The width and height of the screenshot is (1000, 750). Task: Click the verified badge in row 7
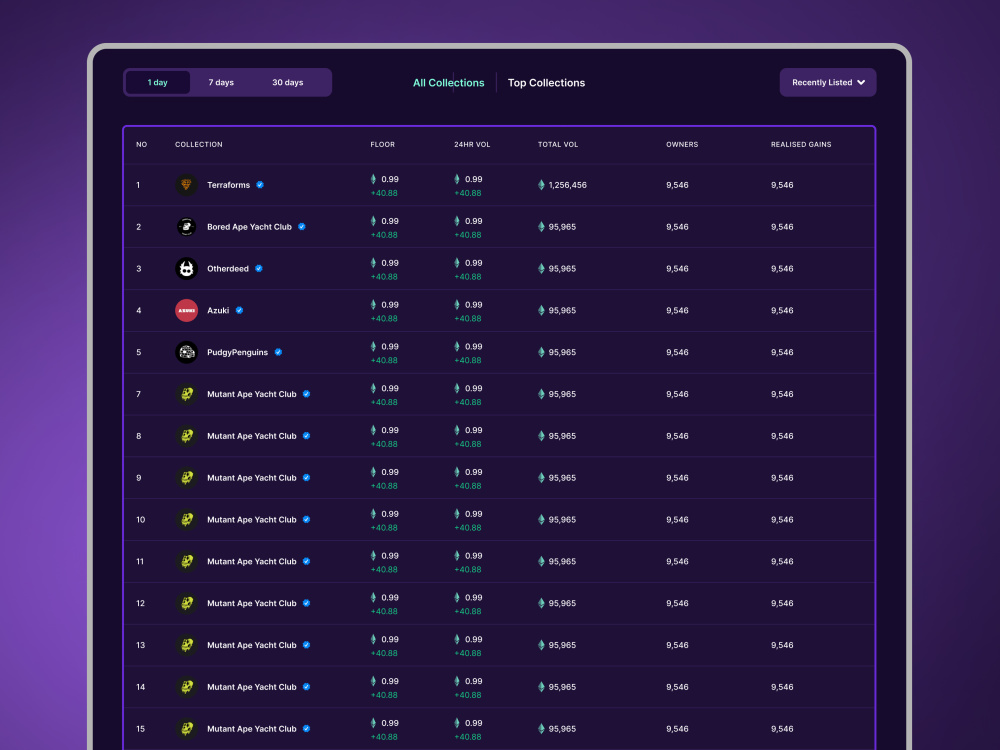click(x=306, y=394)
